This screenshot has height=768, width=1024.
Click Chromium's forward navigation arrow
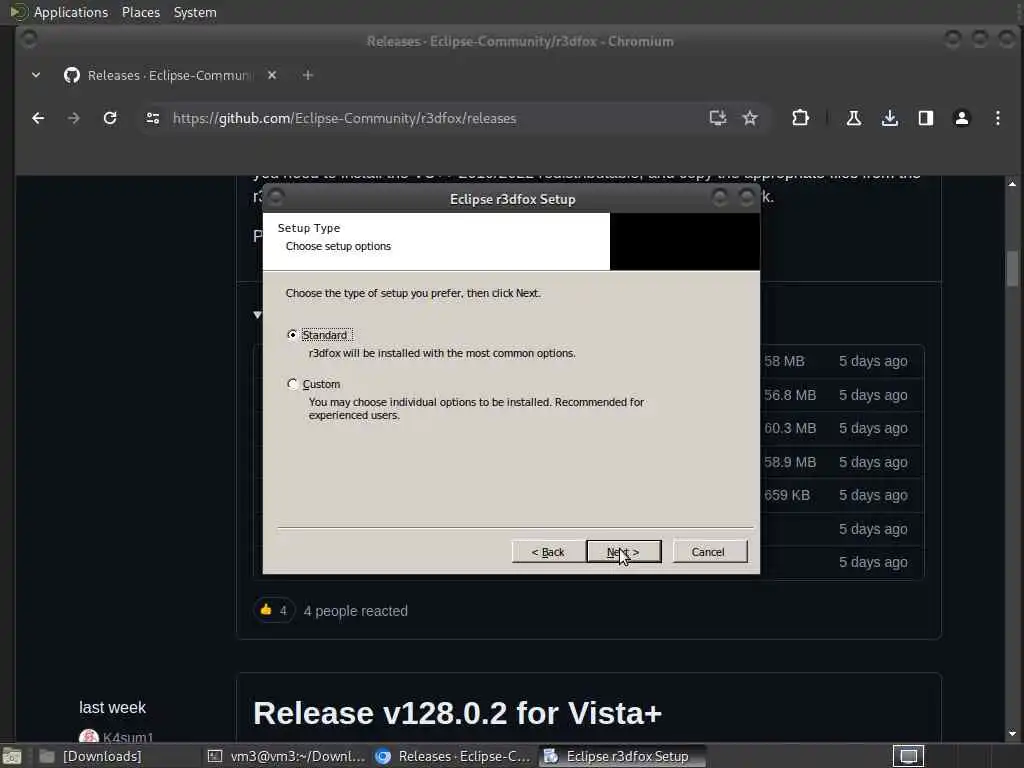pyautogui.click(x=74, y=118)
